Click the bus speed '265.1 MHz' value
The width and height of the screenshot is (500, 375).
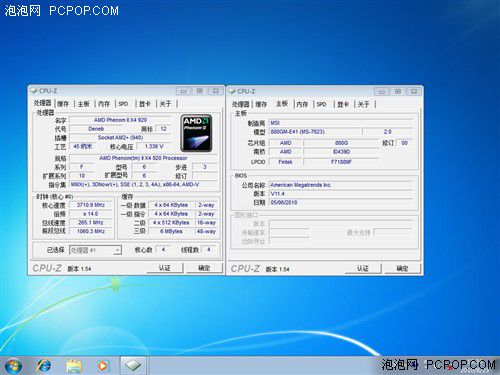(x=91, y=222)
